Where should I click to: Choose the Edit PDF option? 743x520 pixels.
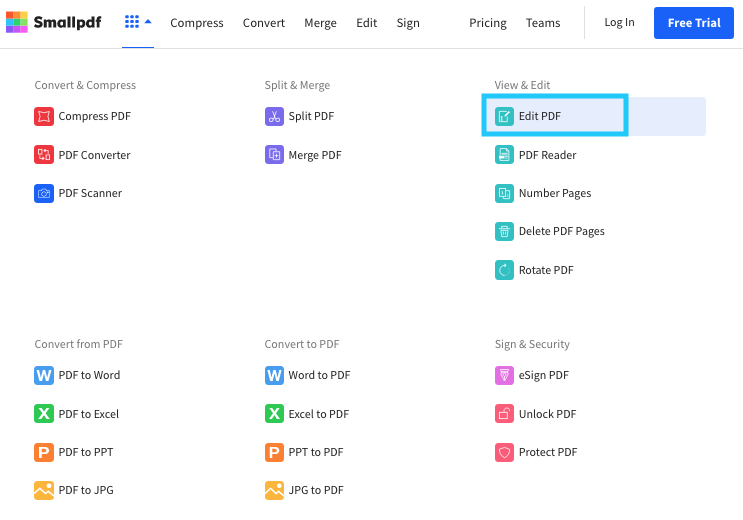[540, 117]
